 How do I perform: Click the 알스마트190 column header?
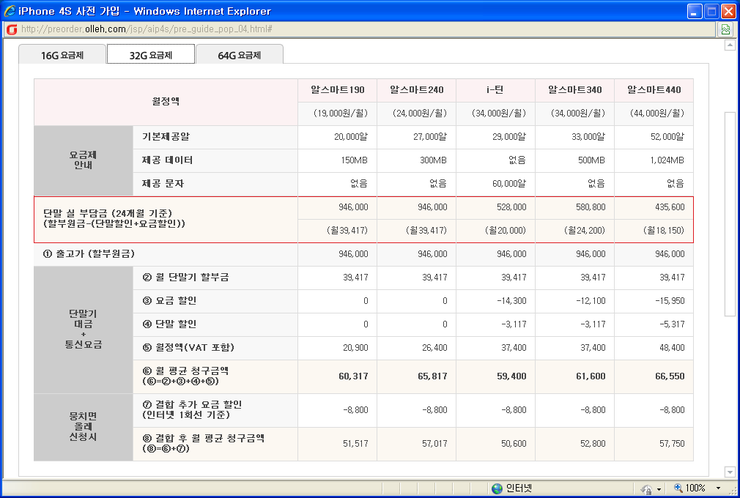pyautogui.click(x=337, y=90)
